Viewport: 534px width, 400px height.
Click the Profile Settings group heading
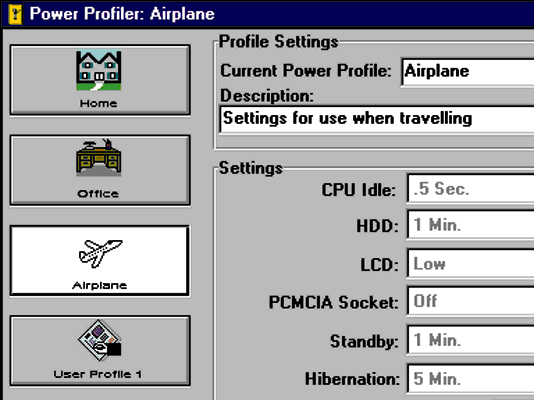279,42
